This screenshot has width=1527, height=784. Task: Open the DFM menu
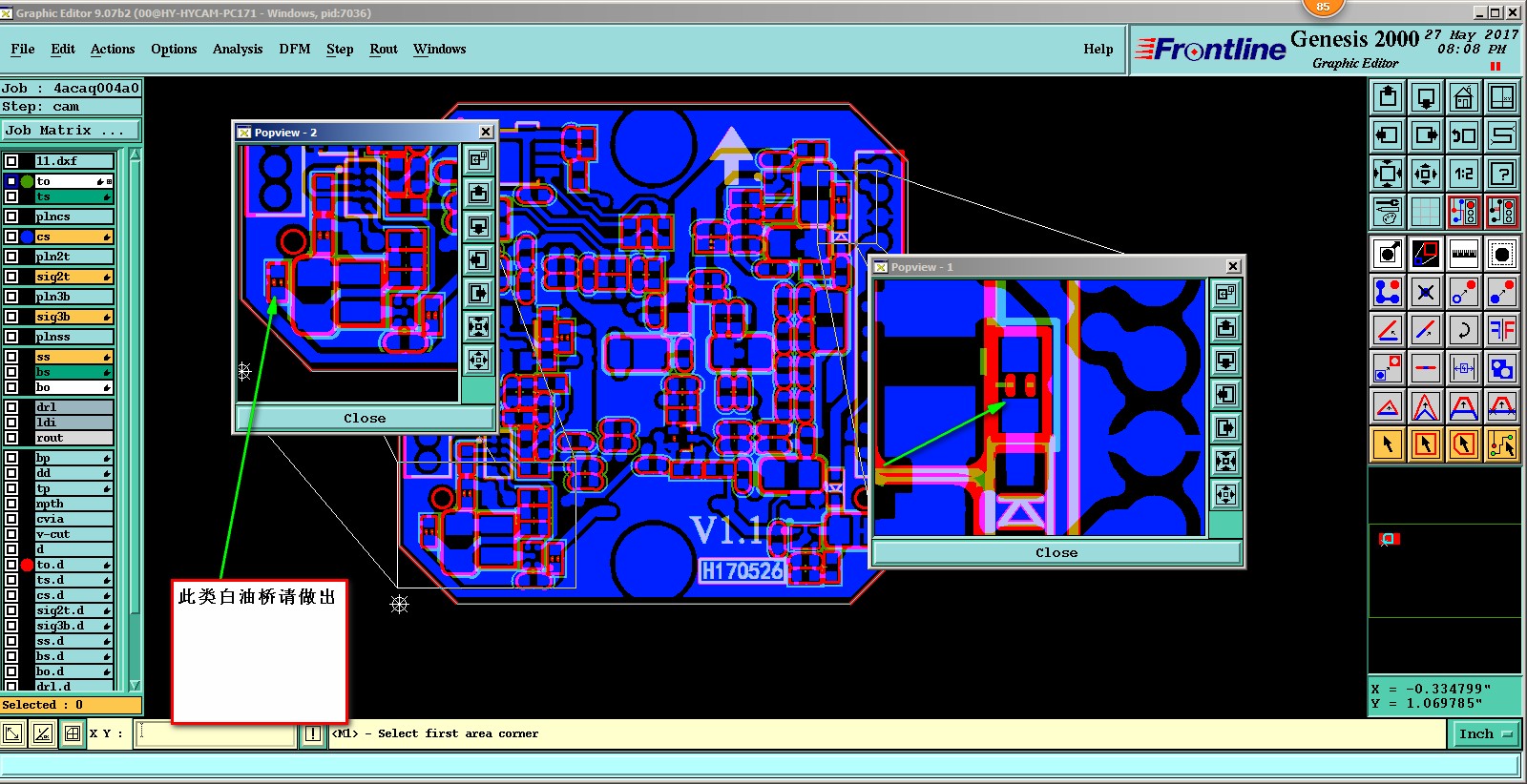coord(295,50)
